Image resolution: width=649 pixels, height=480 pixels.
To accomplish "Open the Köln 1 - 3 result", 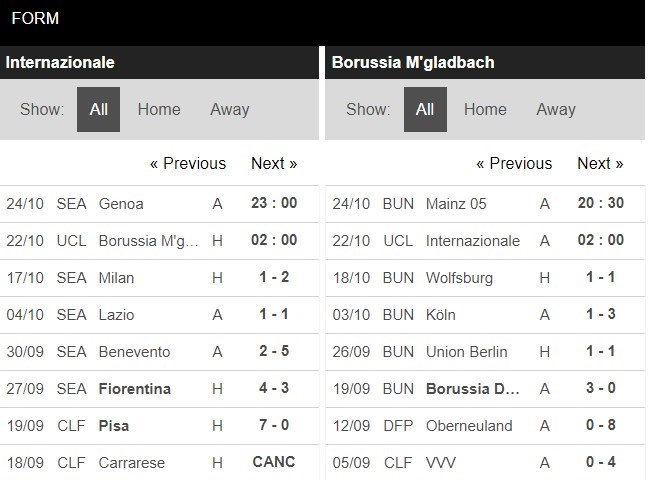I will (x=600, y=314).
